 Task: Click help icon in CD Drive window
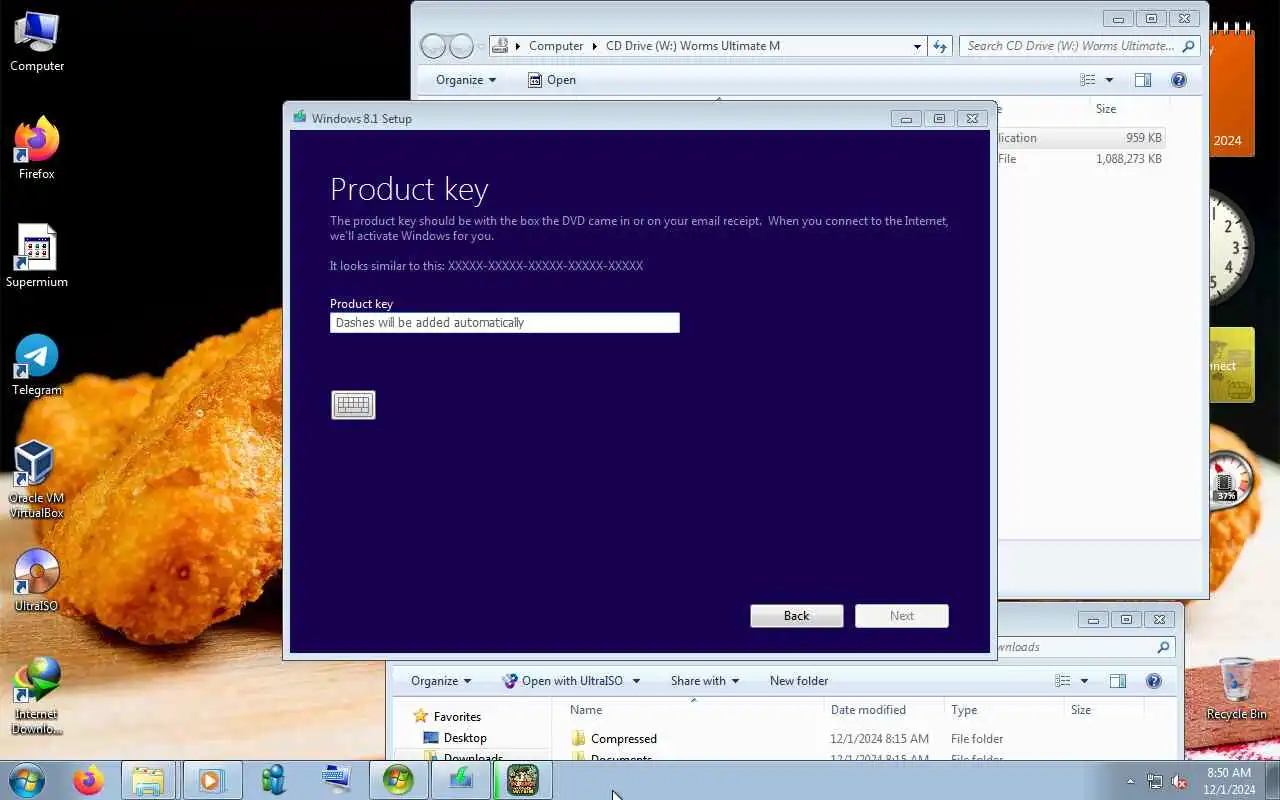tap(1178, 80)
